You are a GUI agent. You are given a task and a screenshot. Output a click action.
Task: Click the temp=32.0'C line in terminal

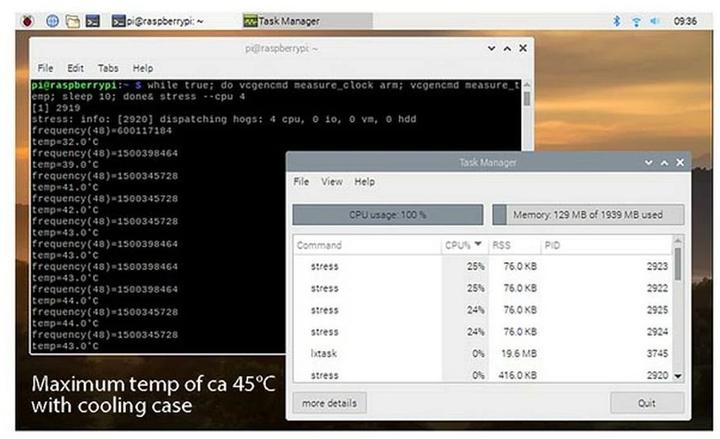(65, 142)
